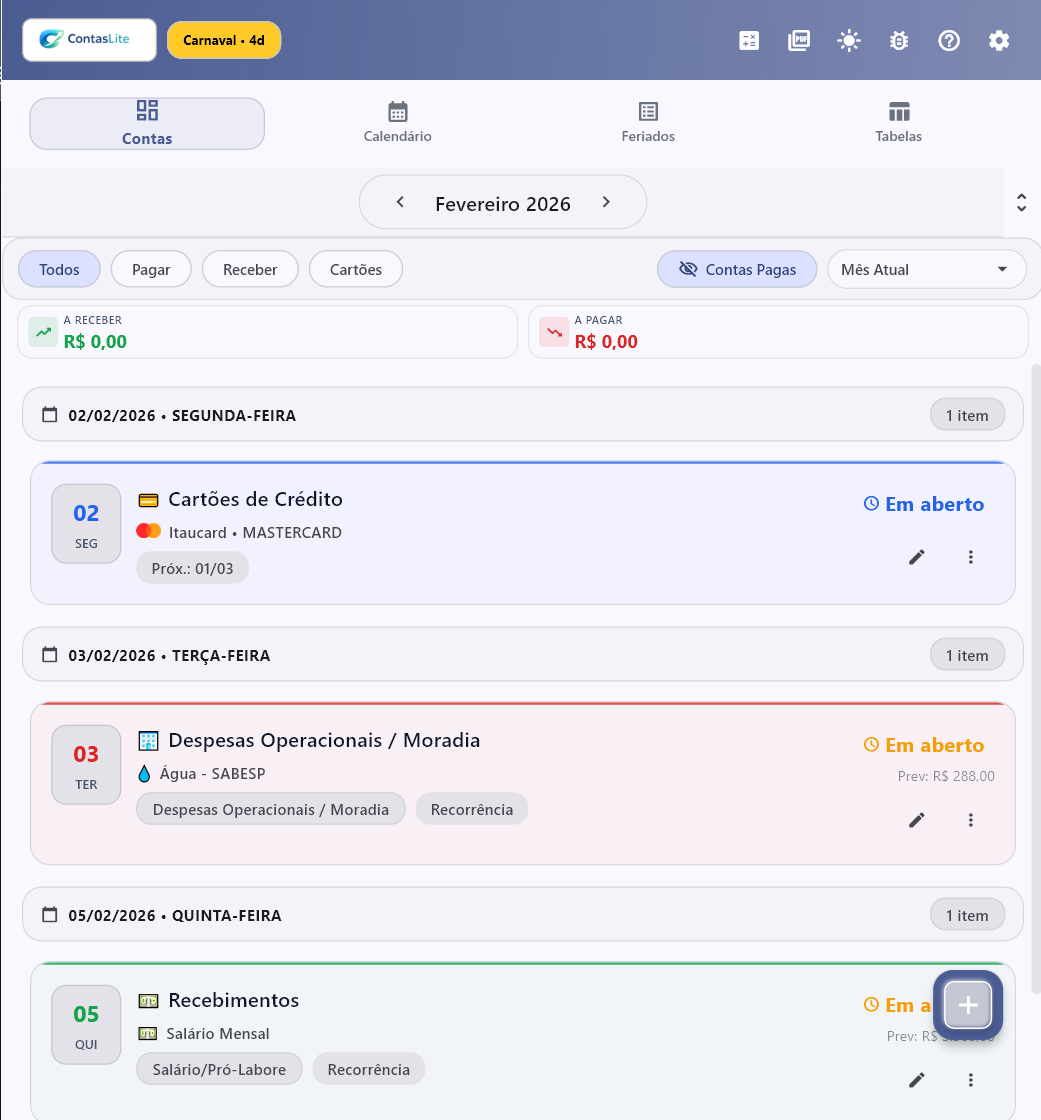
Task: Switch to the Calendário tab
Action: (397, 120)
